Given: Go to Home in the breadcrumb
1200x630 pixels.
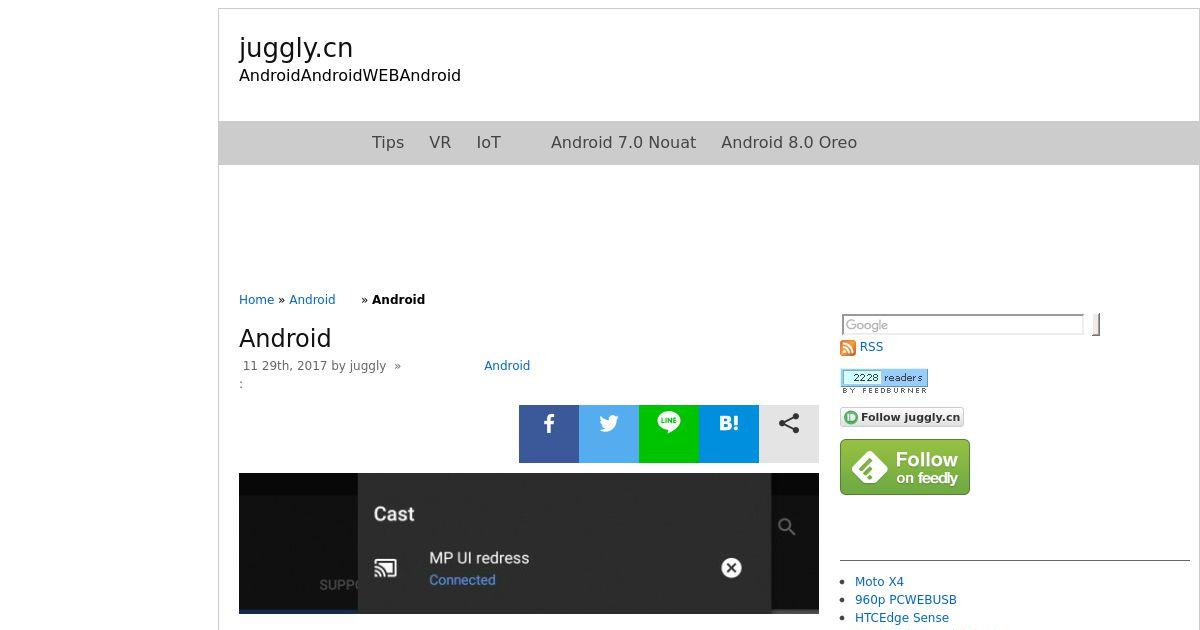Looking at the screenshot, I should click(256, 300).
